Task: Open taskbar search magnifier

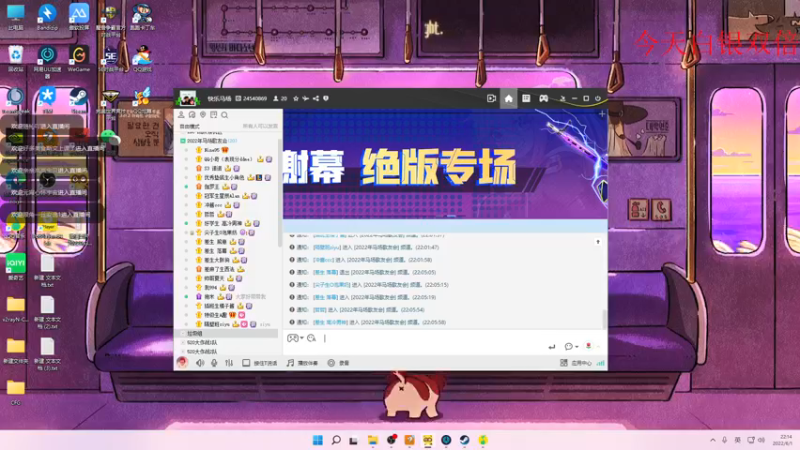Action: (x=336, y=440)
